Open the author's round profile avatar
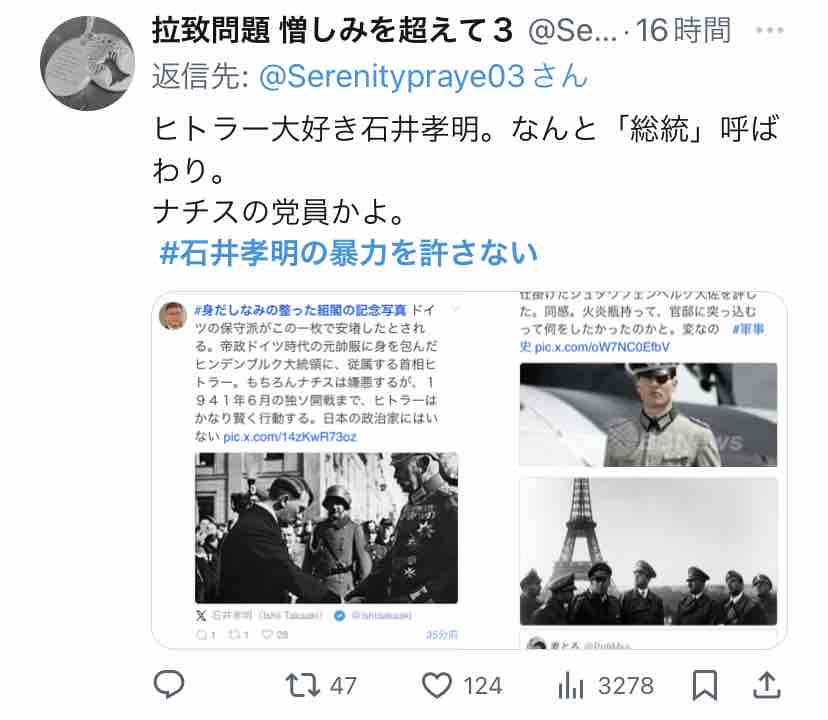The height and width of the screenshot is (720, 828). pyautogui.click(x=87, y=63)
